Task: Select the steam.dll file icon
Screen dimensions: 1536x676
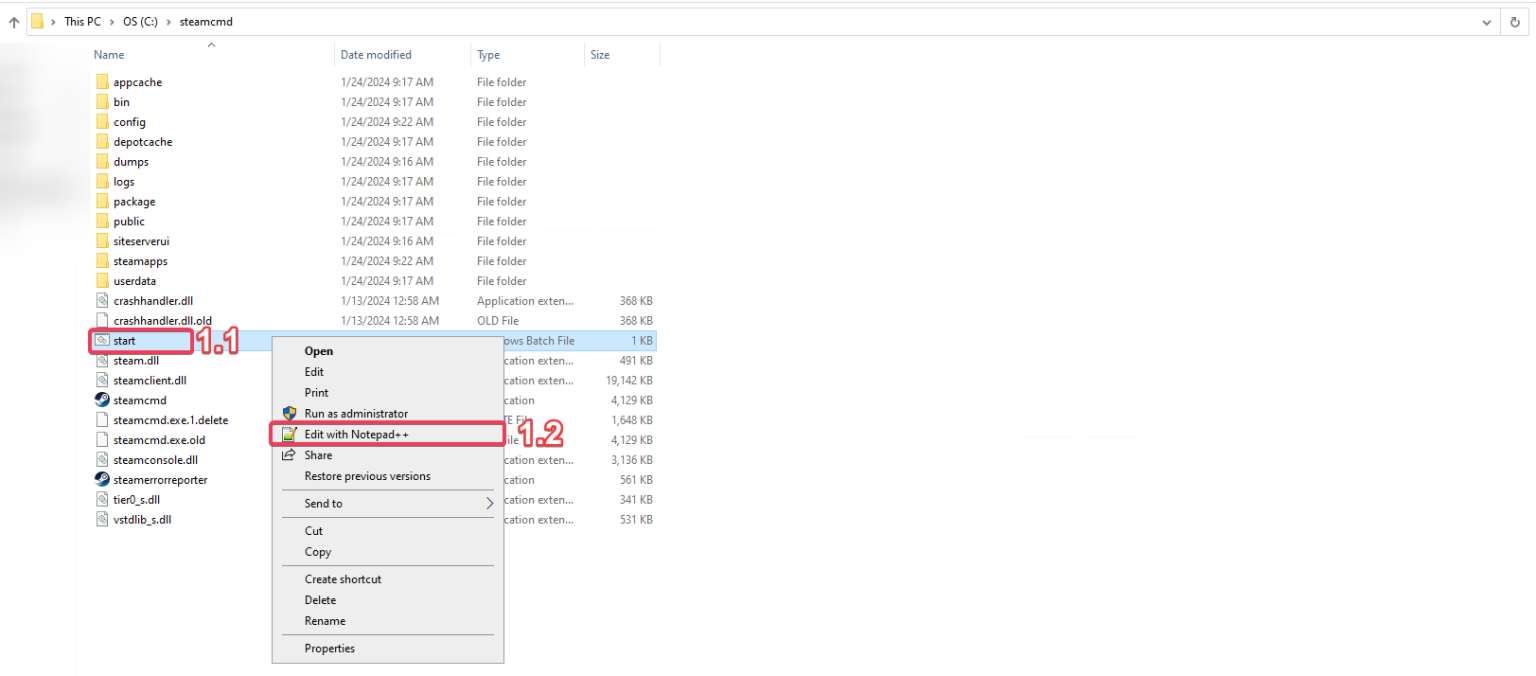Action: (x=102, y=360)
